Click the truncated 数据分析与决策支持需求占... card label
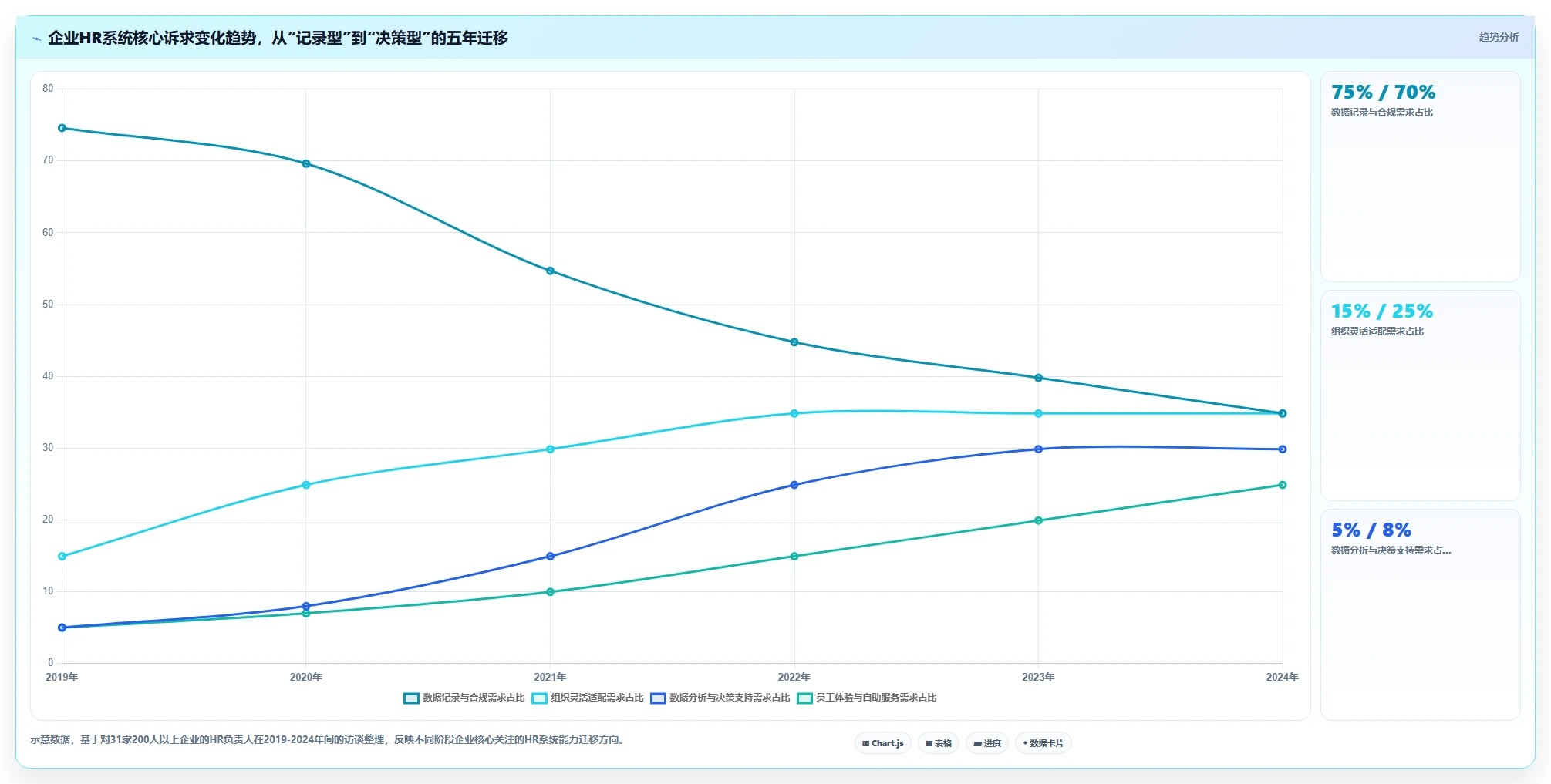 tap(1391, 550)
